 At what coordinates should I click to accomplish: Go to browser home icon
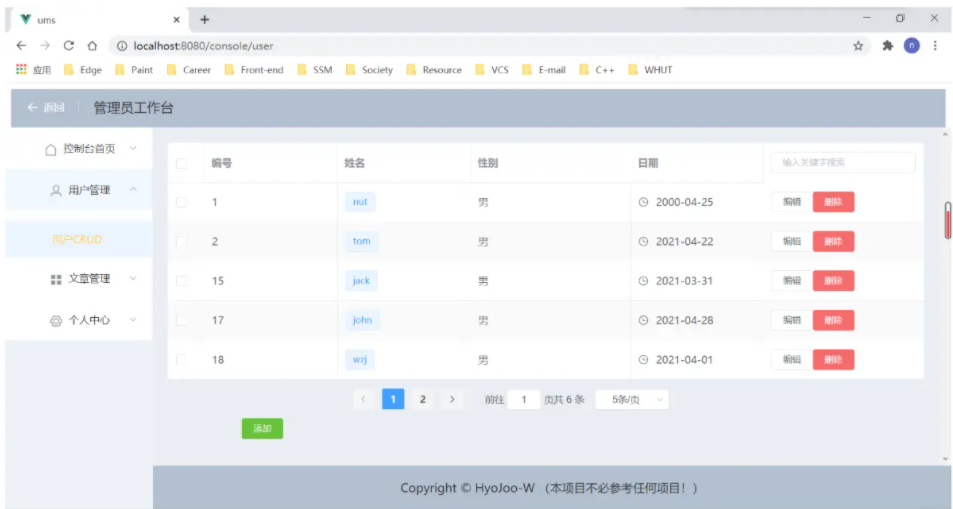point(92,46)
